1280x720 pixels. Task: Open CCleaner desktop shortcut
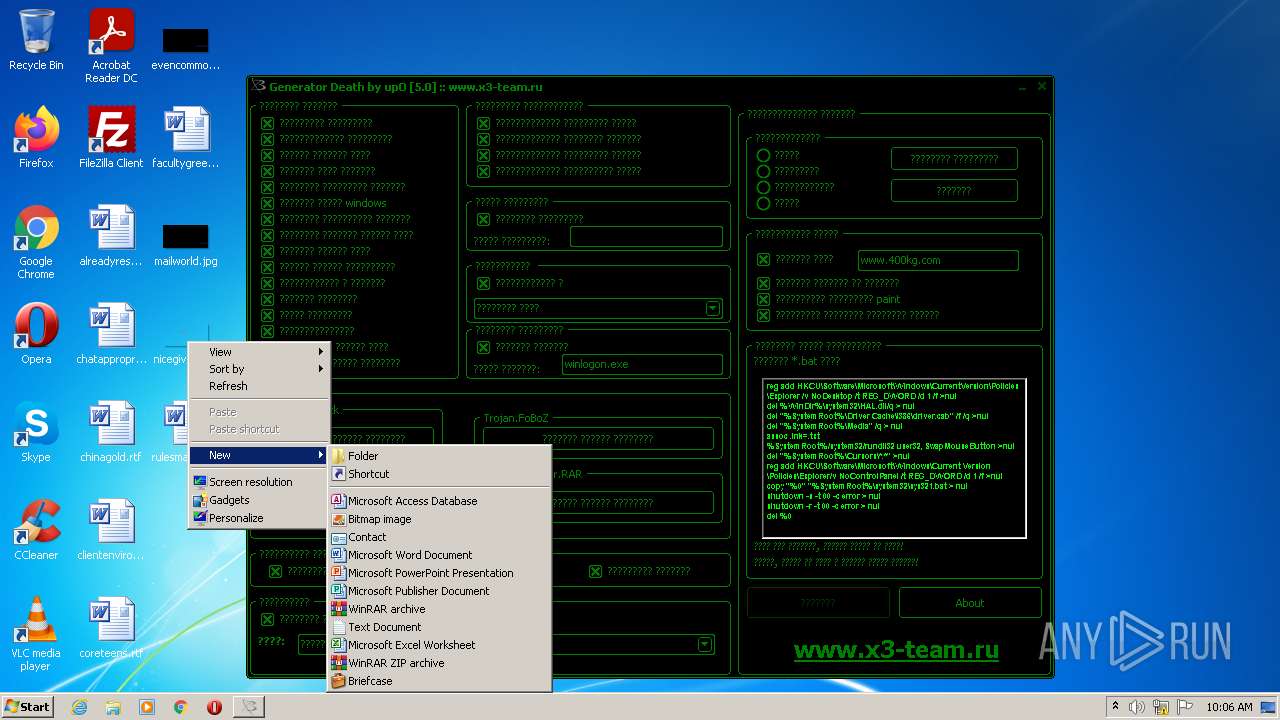point(36,530)
